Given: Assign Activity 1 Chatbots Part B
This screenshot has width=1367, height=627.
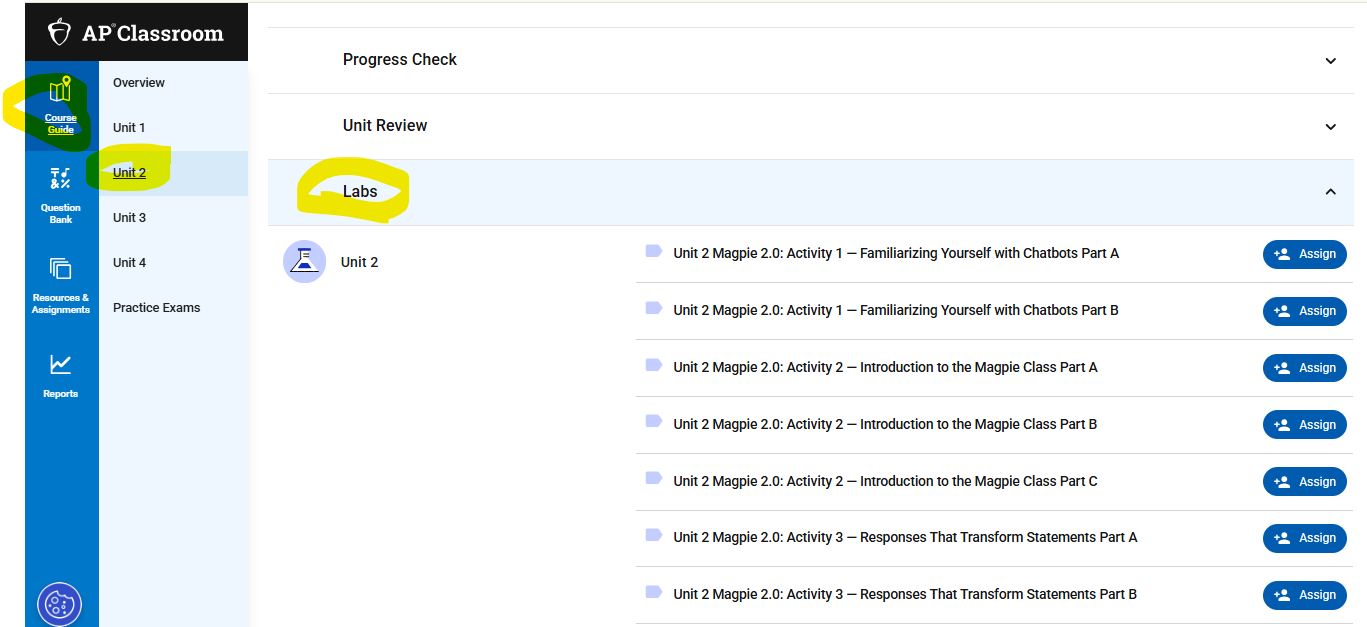Looking at the screenshot, I should click(x=1305, y=311).
